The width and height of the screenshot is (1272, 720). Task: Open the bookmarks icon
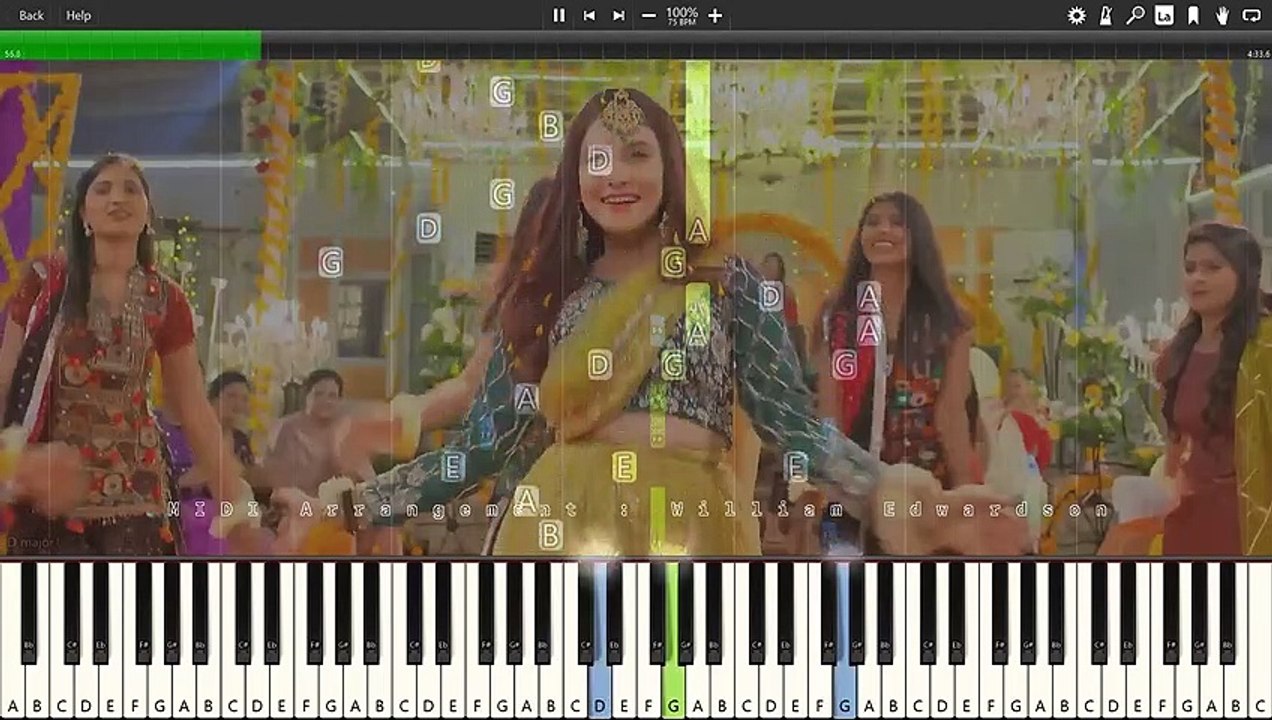click(x=1193, y=15)
